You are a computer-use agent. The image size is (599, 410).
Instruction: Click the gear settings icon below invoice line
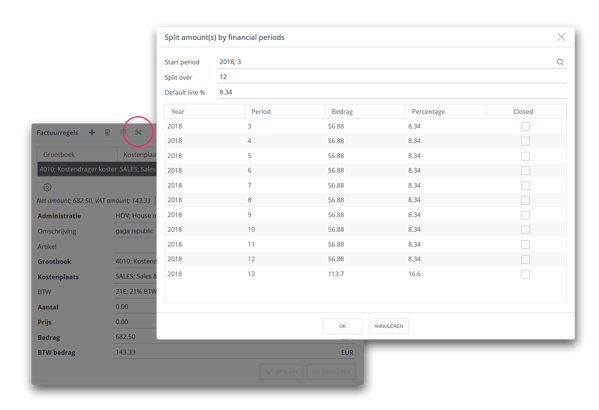47,187
